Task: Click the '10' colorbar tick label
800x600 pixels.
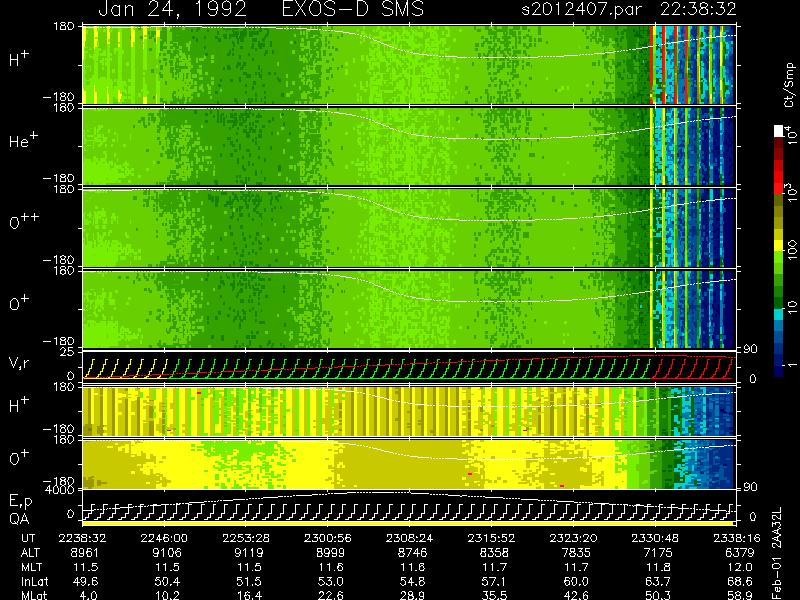Action: pos(791,307)
